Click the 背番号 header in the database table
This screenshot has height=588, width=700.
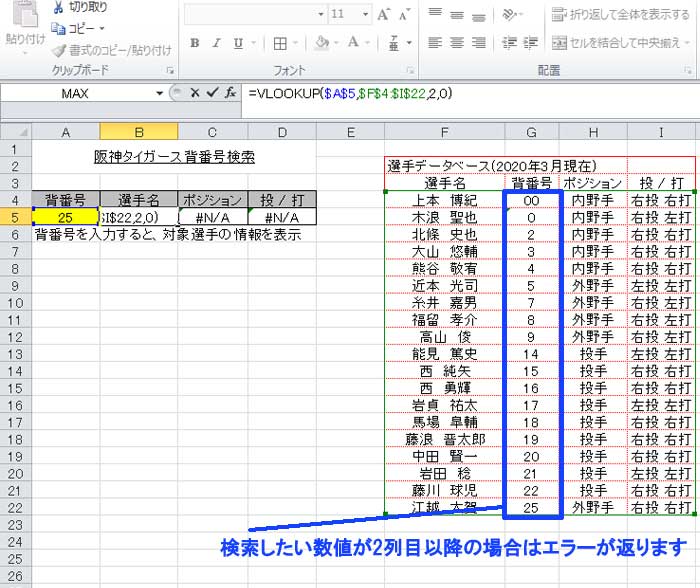(x=531, y=183)
